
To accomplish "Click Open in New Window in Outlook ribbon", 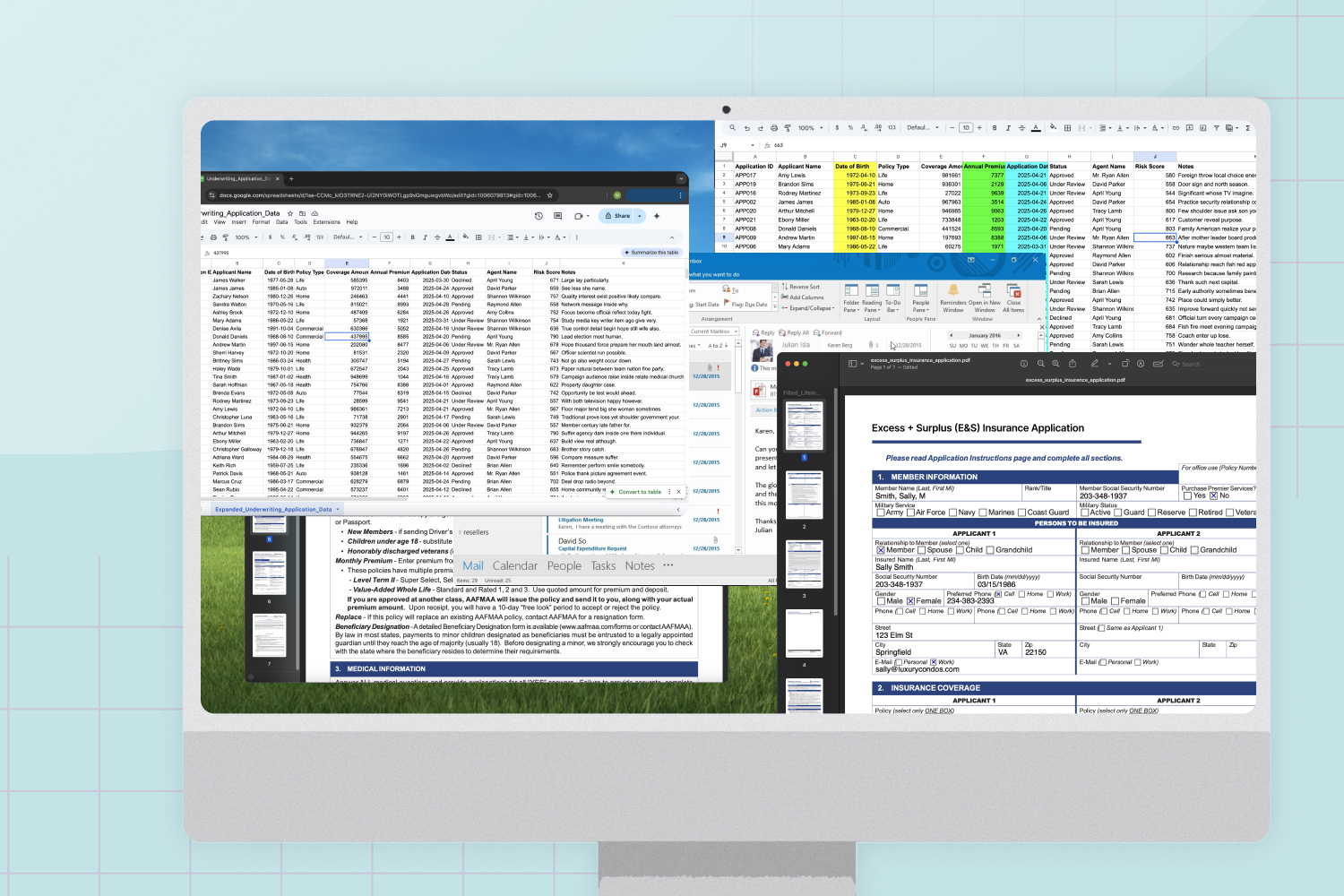I will coord(984,297).
